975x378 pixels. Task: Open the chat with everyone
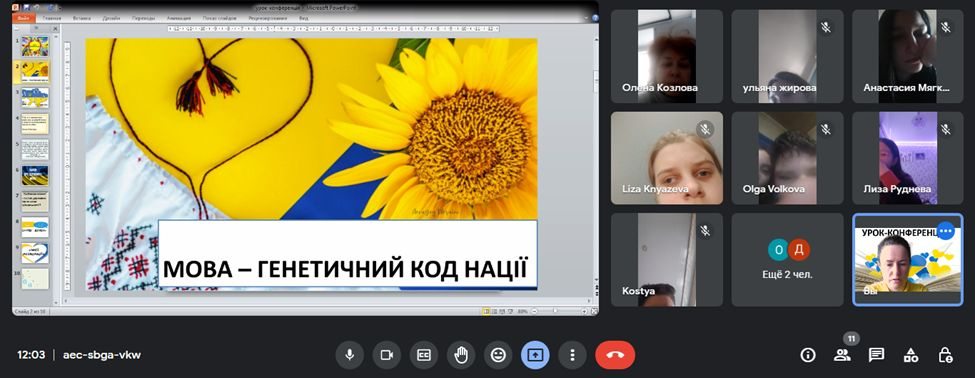(x=876, y=355)
